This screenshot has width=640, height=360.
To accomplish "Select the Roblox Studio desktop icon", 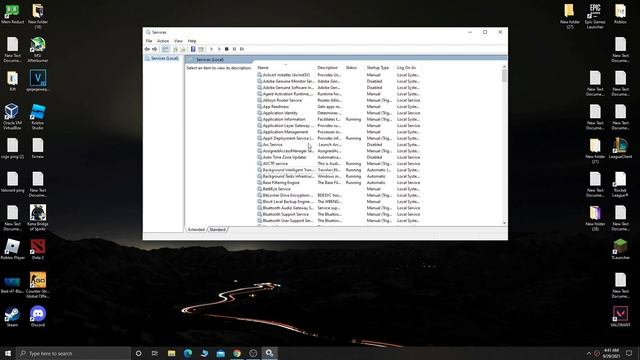I will point(38,116).
